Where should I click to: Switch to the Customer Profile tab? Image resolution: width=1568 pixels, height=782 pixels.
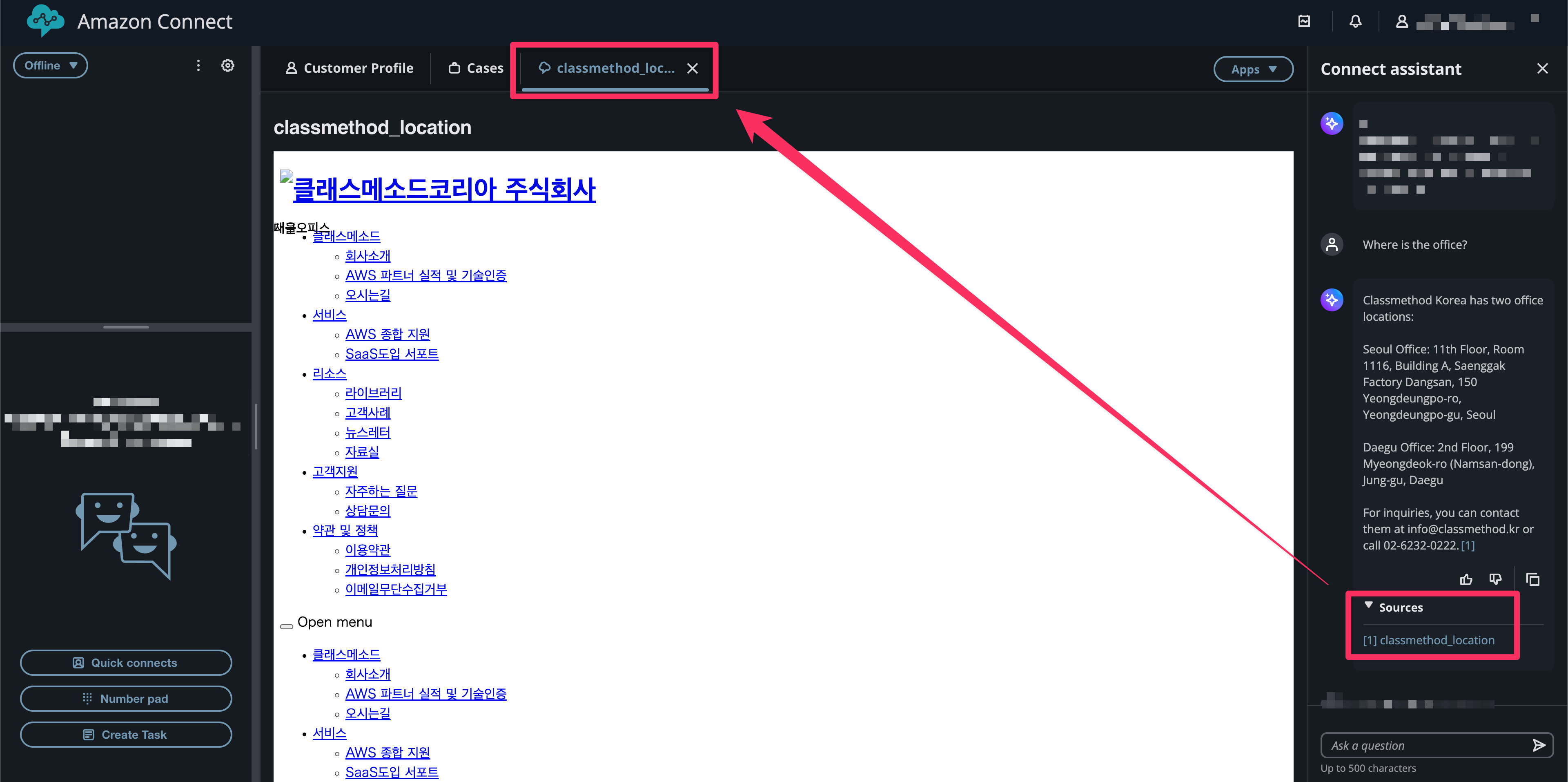pyautogui.click(x=350, y=68)
